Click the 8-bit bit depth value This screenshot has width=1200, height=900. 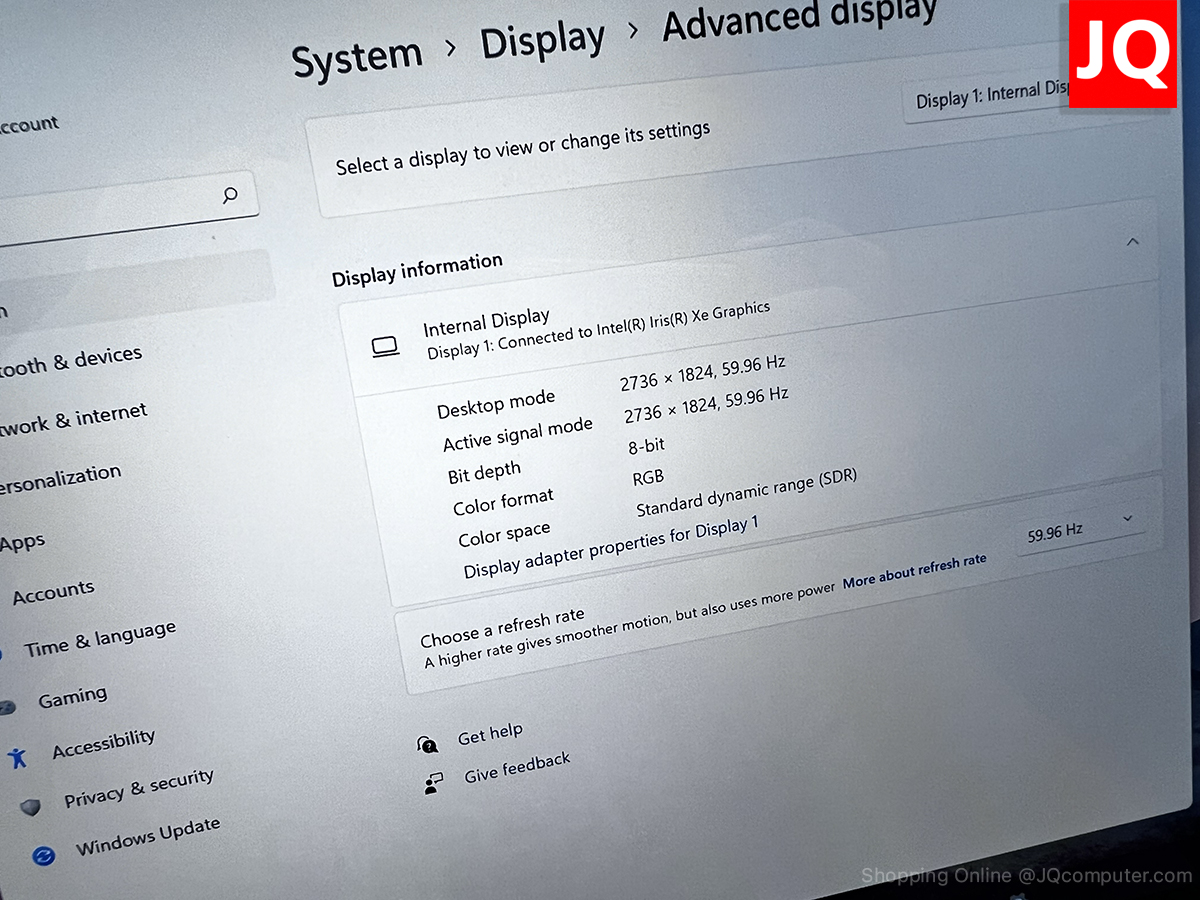(646, 447)
